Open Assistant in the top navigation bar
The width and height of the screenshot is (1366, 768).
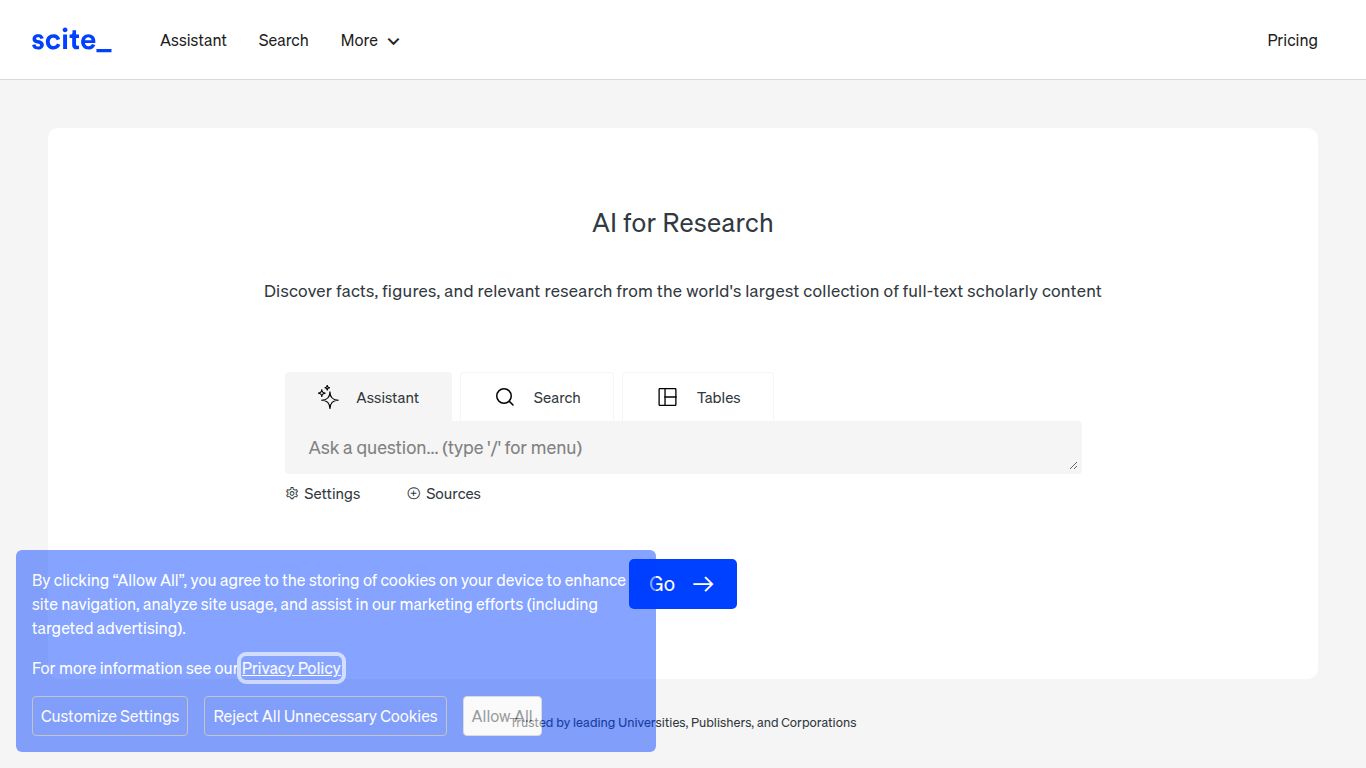(x=193, y=40)
